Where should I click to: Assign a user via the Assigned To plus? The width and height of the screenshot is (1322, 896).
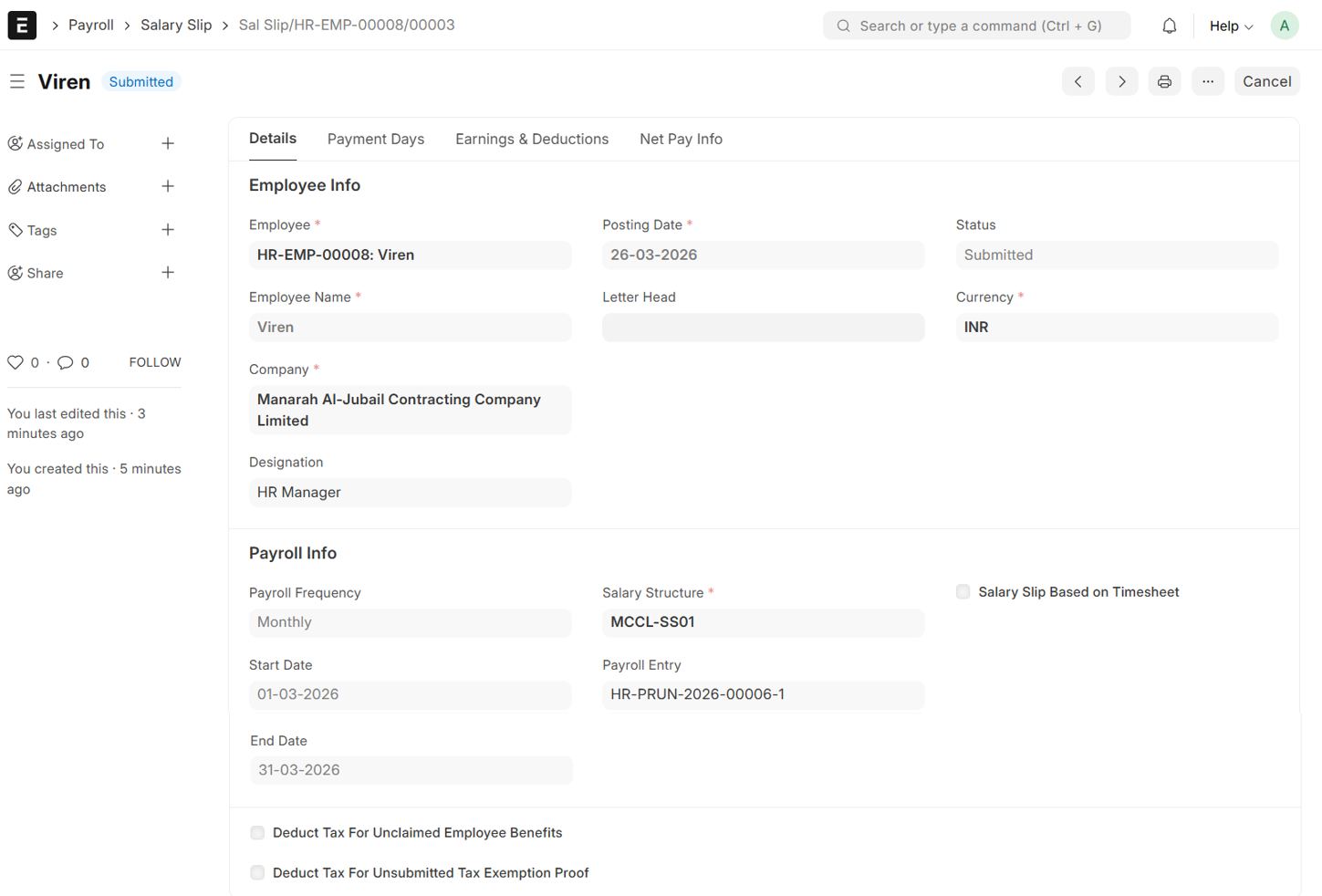pos(168,144)
